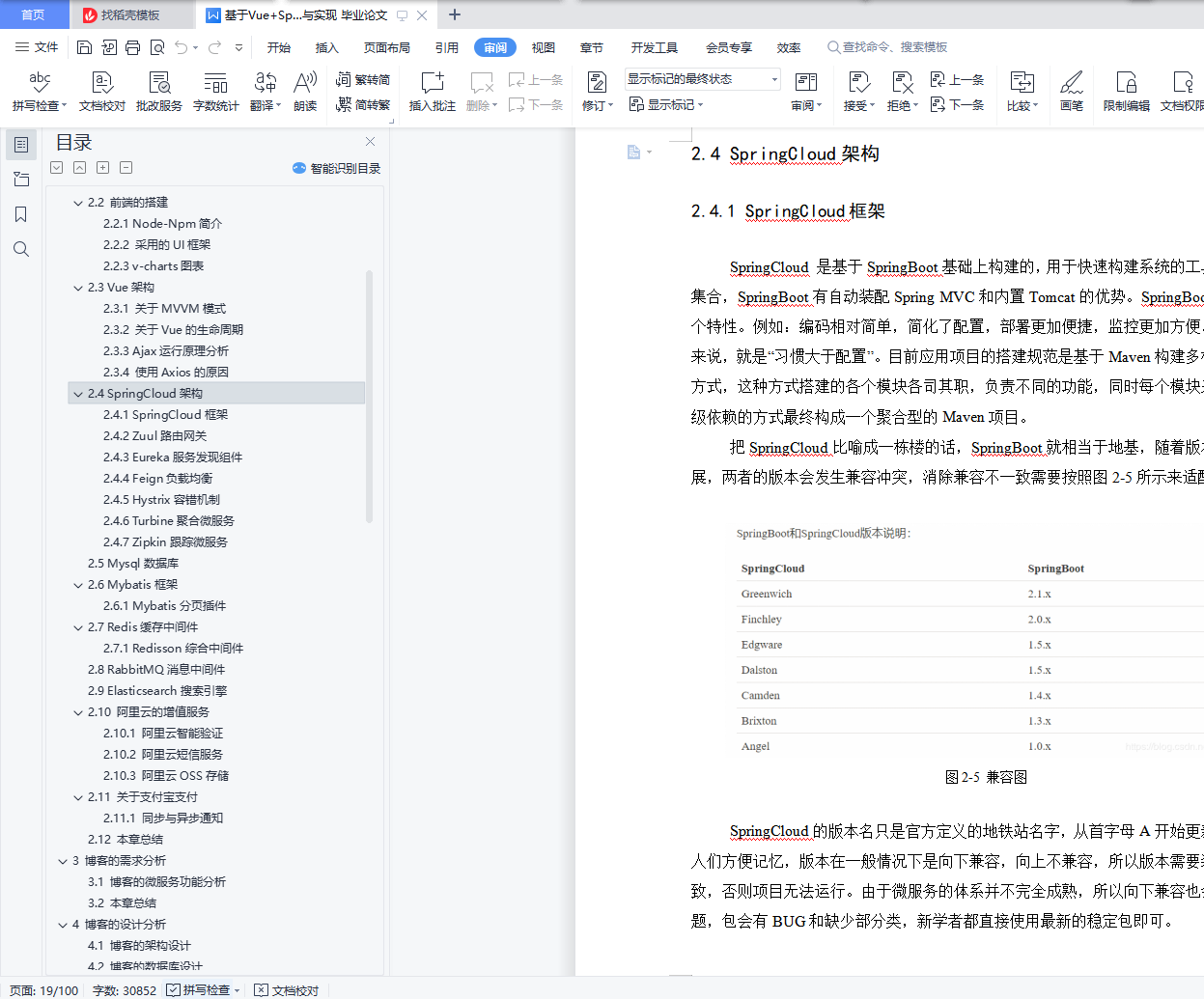Image resolution: width=1204 pixels, height=999 pixels.
Task: Click the 查找命令、搜索模板 search field
Action: coord(888,47)
